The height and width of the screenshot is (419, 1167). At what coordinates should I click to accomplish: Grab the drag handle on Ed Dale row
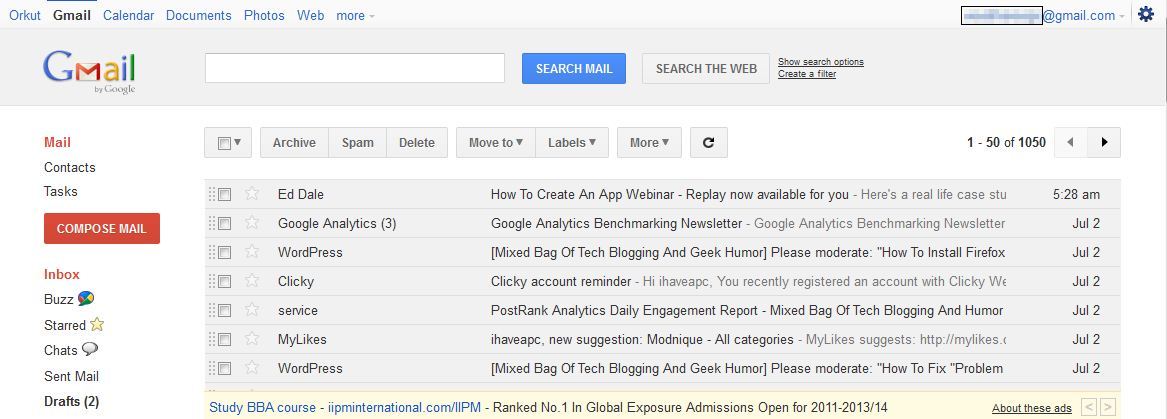pyautogui.click(x=211, y=194)
